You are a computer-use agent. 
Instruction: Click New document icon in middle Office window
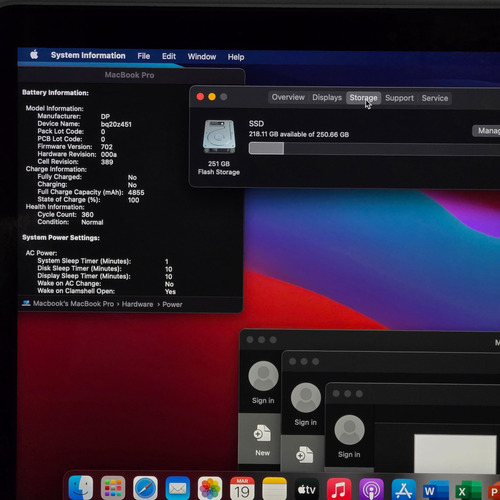pyautogui.click(x=304, y=455)
